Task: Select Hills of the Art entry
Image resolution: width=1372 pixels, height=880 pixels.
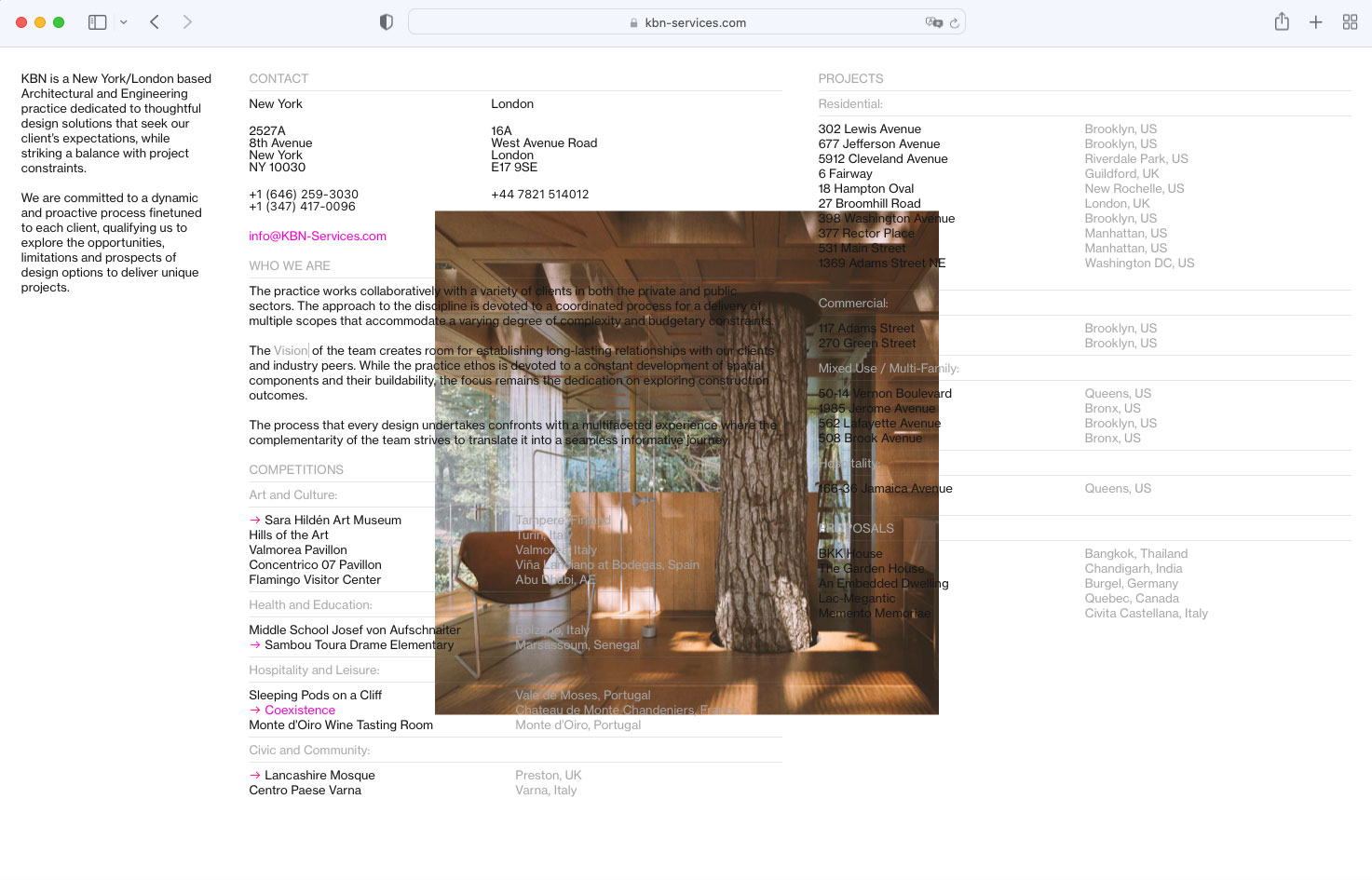Action: coord(288,535)
